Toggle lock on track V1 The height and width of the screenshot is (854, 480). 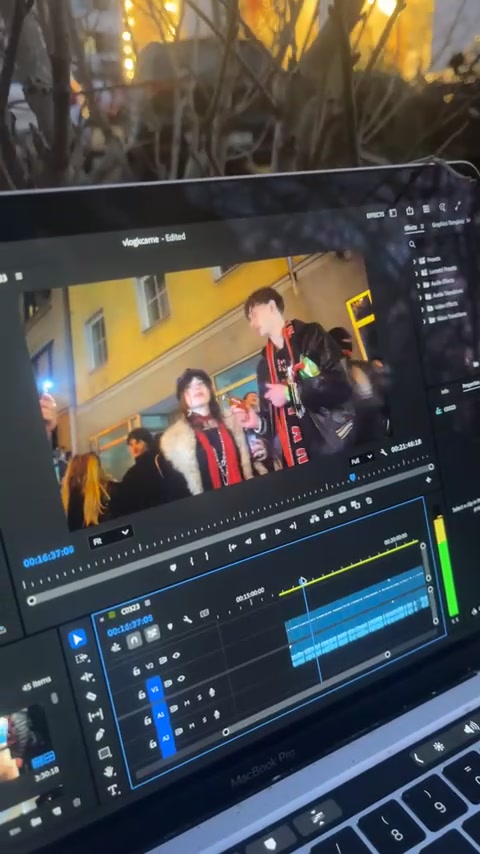point(142,694)
